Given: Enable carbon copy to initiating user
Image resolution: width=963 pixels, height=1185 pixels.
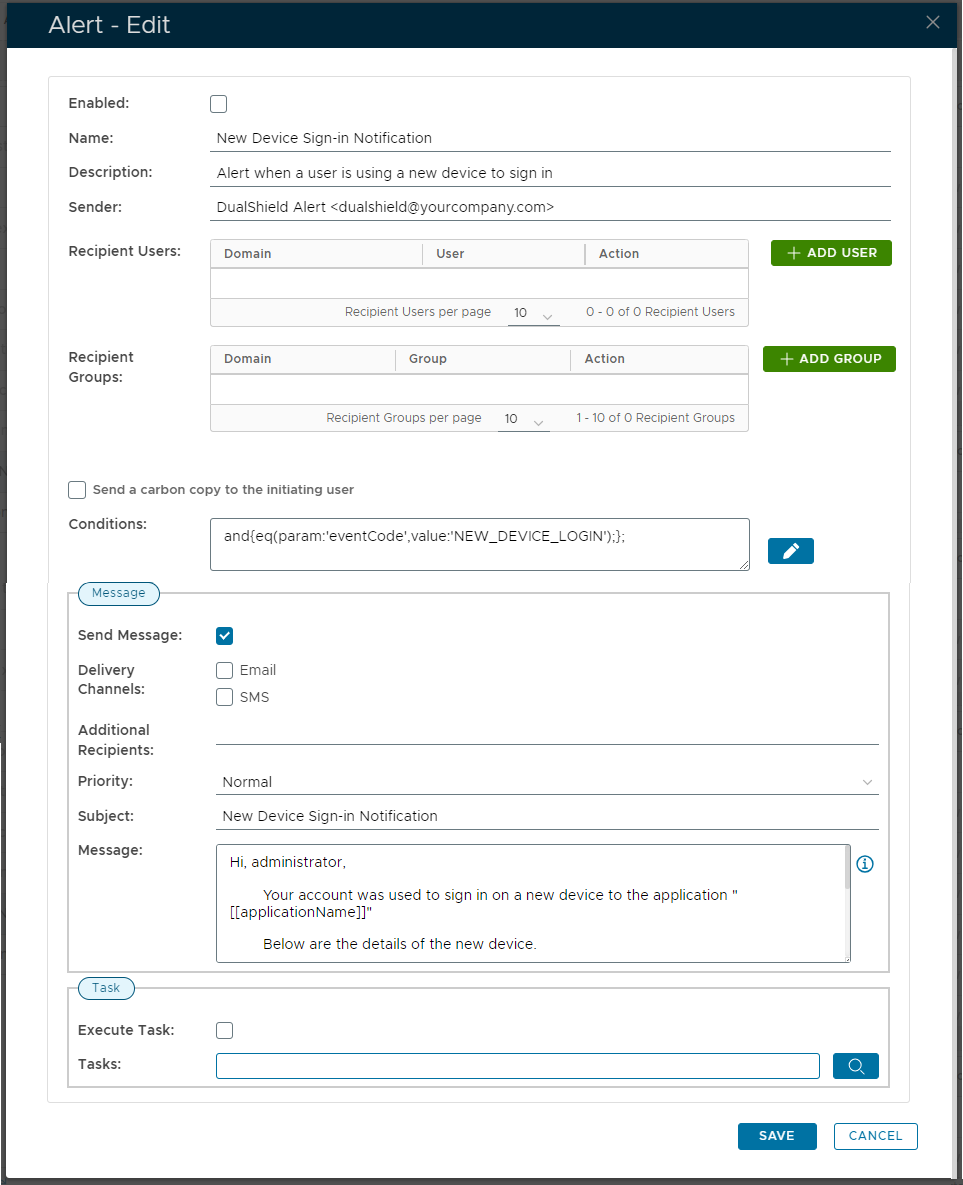Looking at the screenshot, I should tap(77, 490).
